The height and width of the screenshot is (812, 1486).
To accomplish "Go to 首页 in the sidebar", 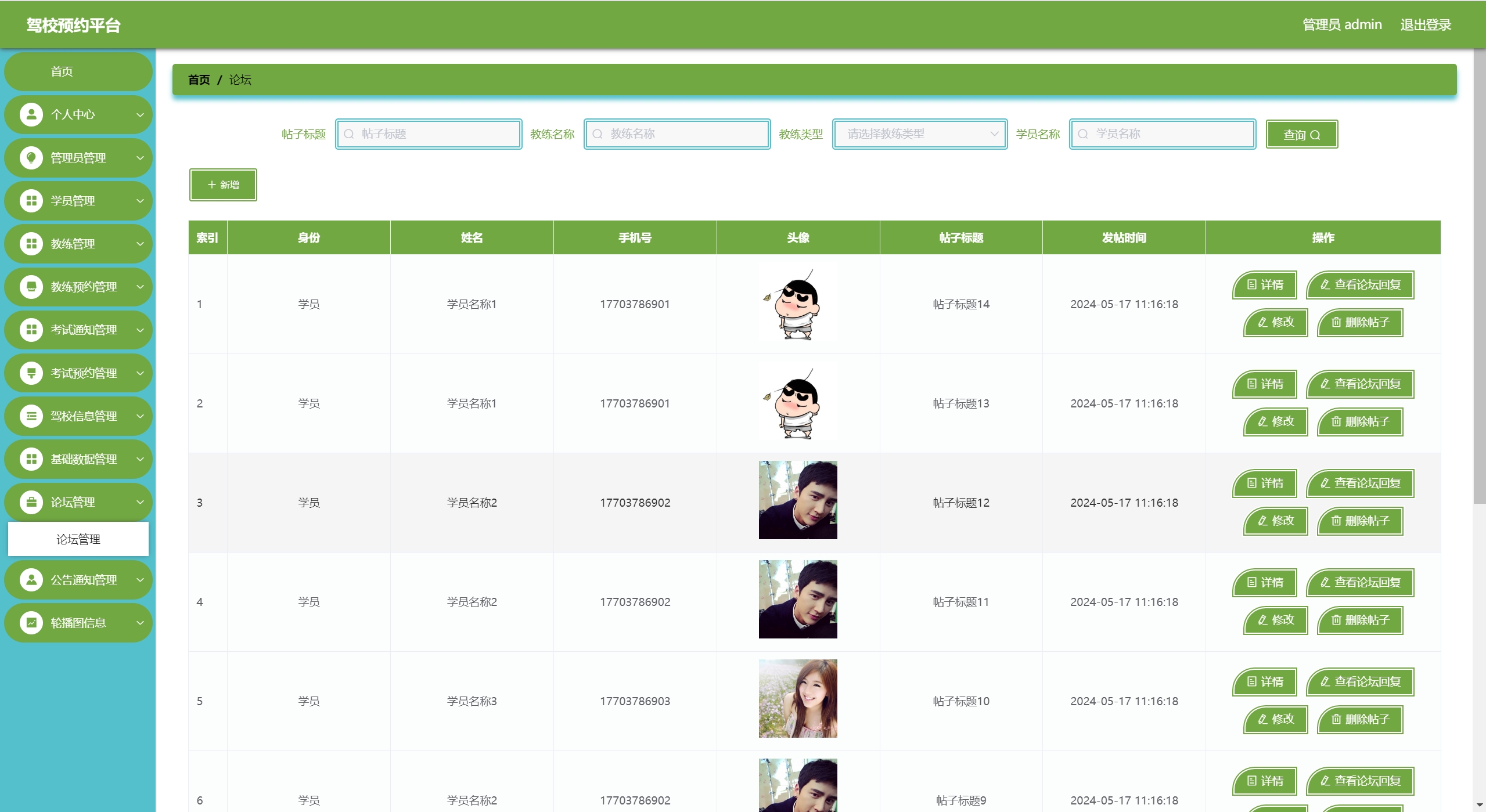I will tap(62, 71).
